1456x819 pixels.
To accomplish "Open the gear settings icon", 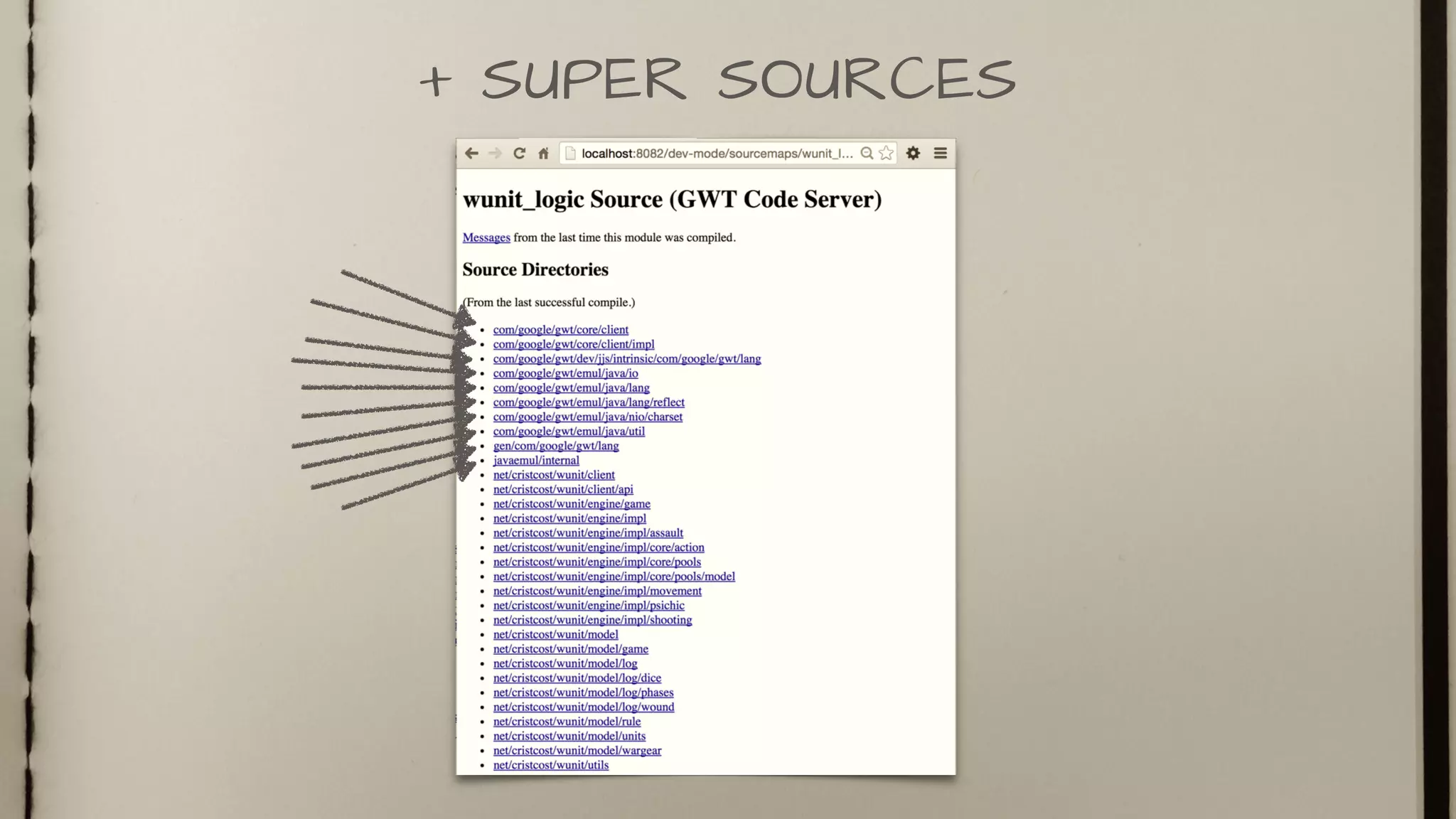I will [914, 154].
